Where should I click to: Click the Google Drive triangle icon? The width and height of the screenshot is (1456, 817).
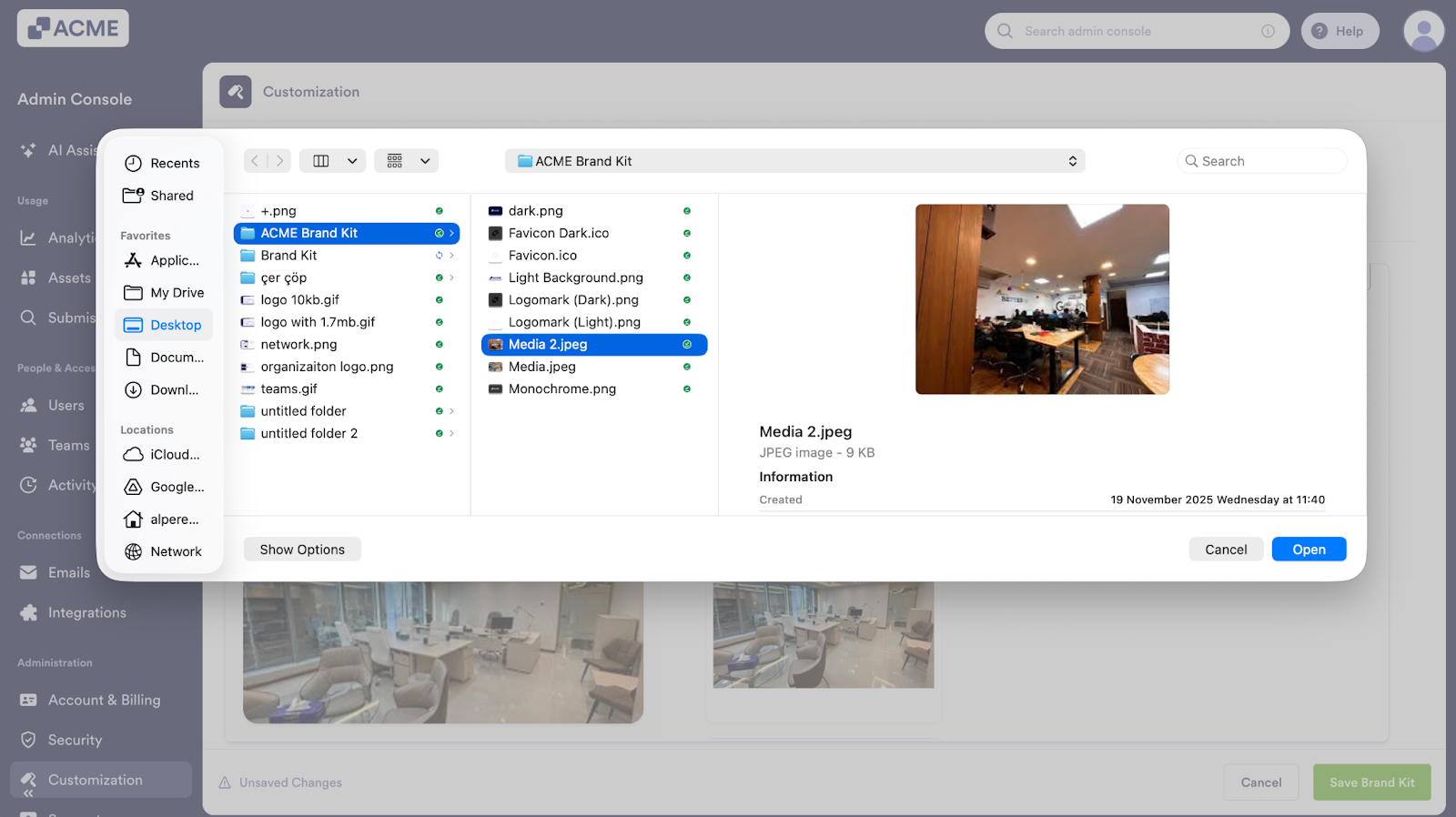133,487
